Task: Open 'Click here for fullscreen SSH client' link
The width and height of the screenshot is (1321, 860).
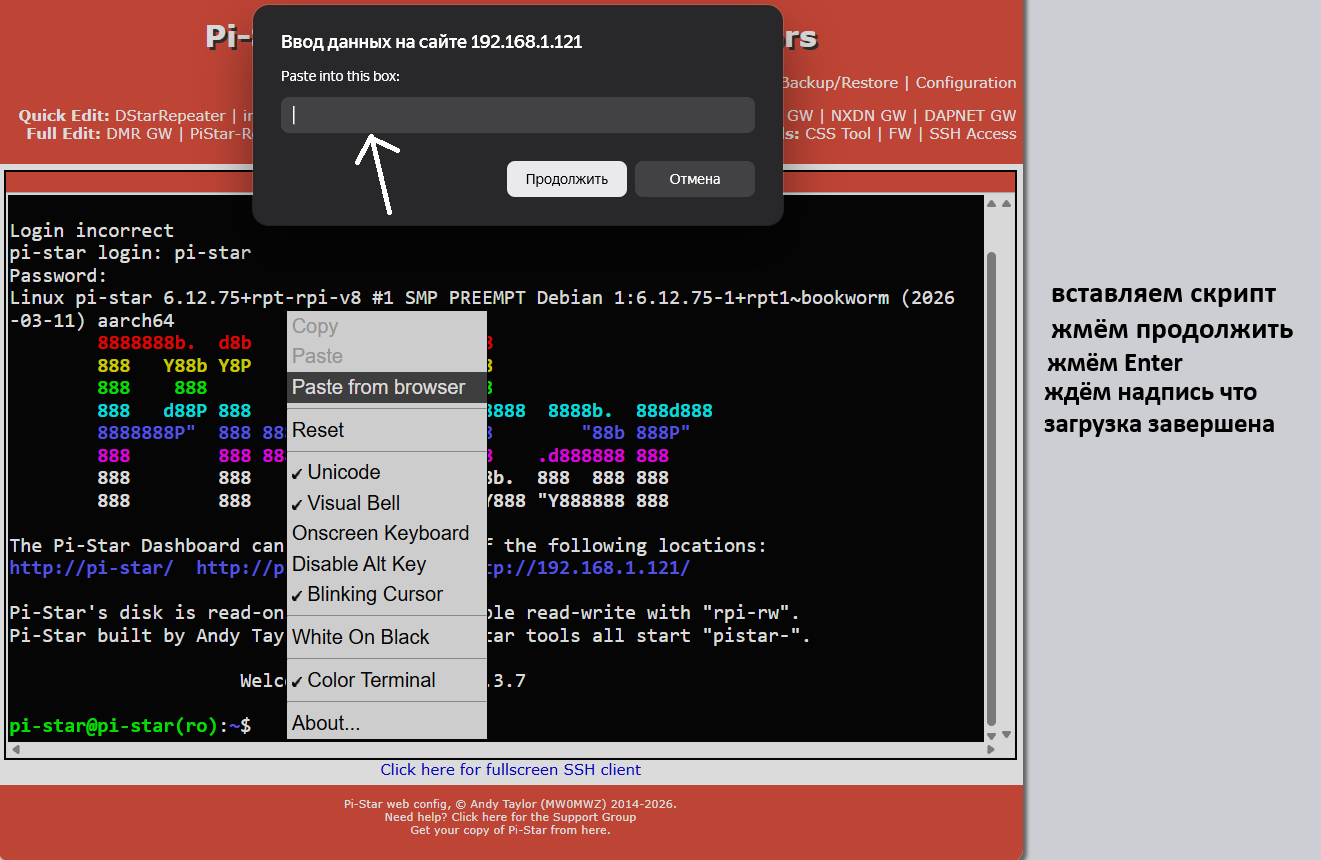Action: pos(511,769)
